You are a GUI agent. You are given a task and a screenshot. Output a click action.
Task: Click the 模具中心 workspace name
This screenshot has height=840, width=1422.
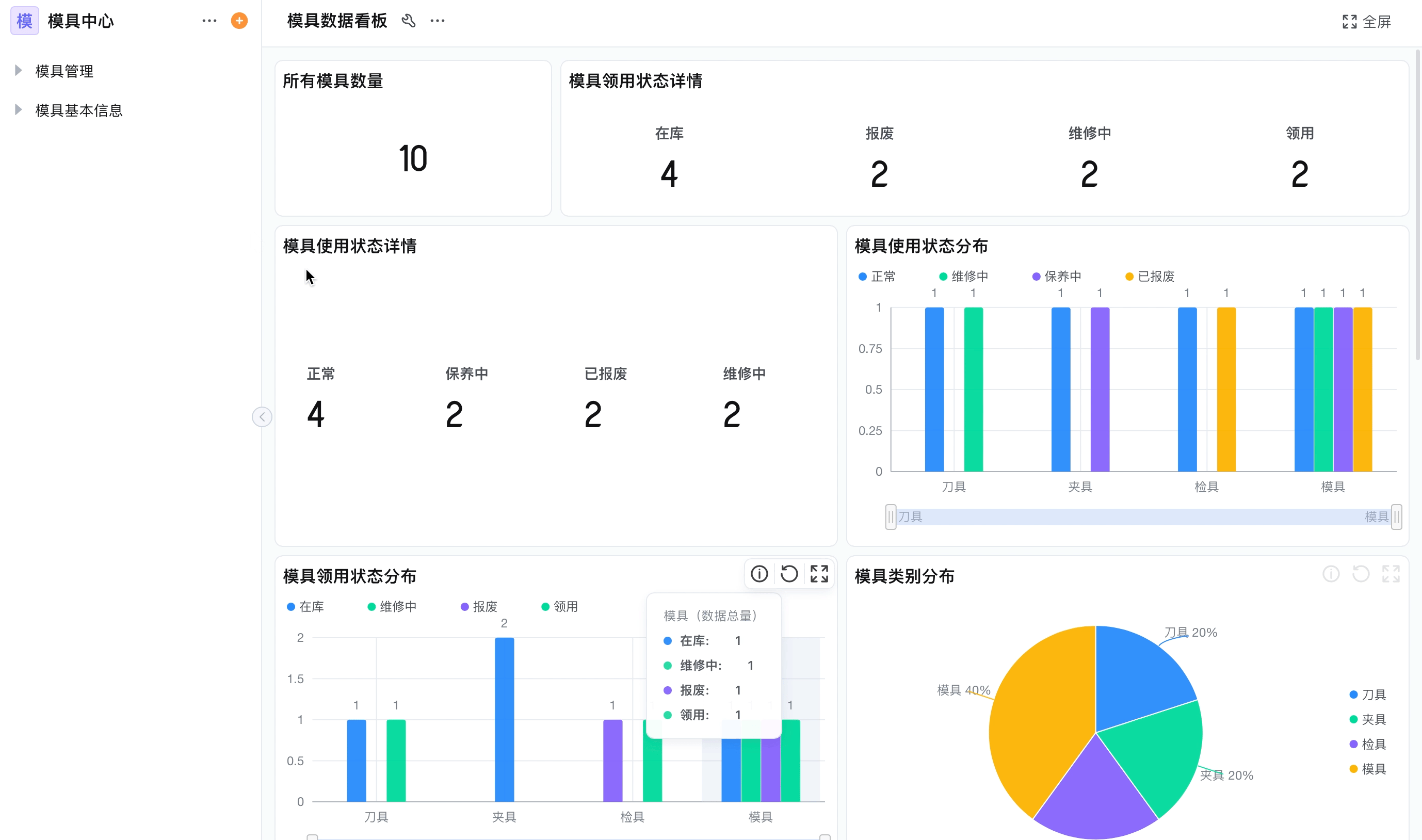81,21
